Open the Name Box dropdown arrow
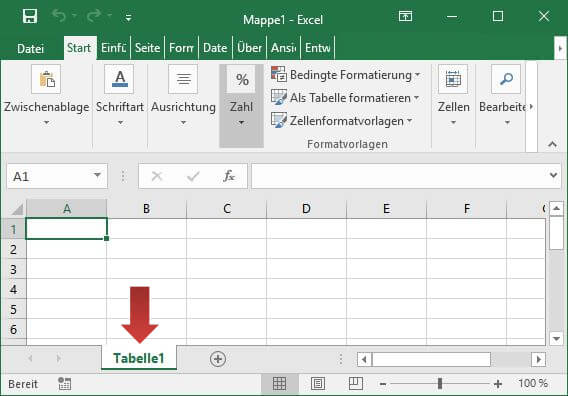 [x=97, y=176]
